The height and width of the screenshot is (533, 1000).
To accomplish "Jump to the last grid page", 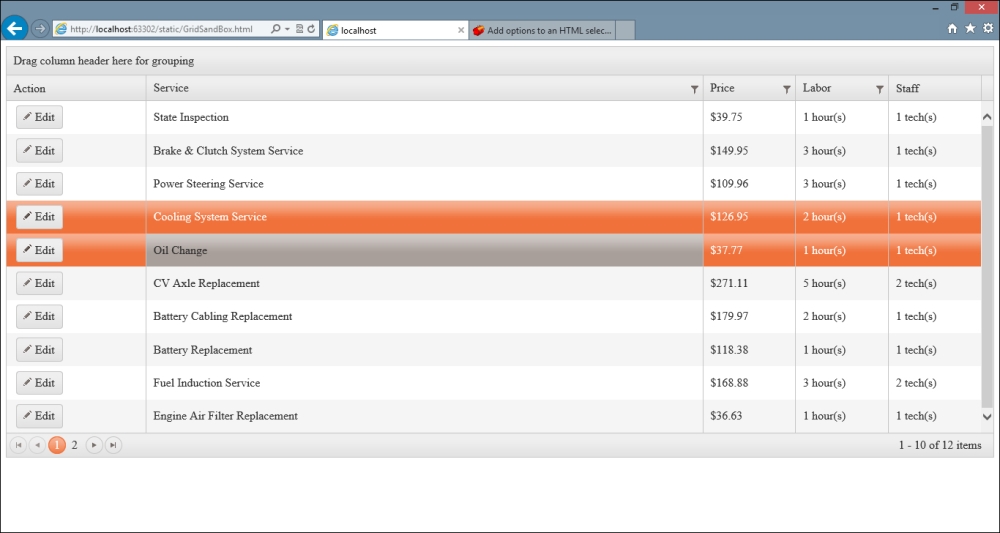I will coord(113,445).
